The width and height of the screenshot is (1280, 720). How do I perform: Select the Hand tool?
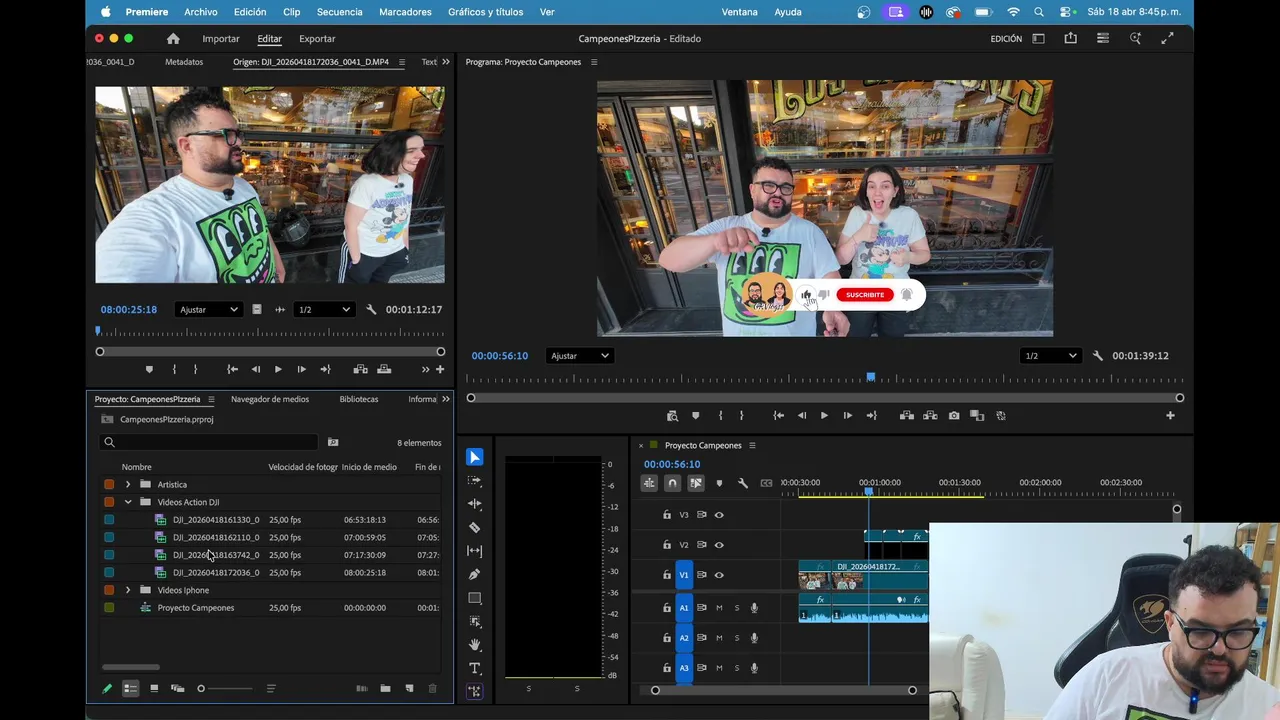click(x=475, y=645)
